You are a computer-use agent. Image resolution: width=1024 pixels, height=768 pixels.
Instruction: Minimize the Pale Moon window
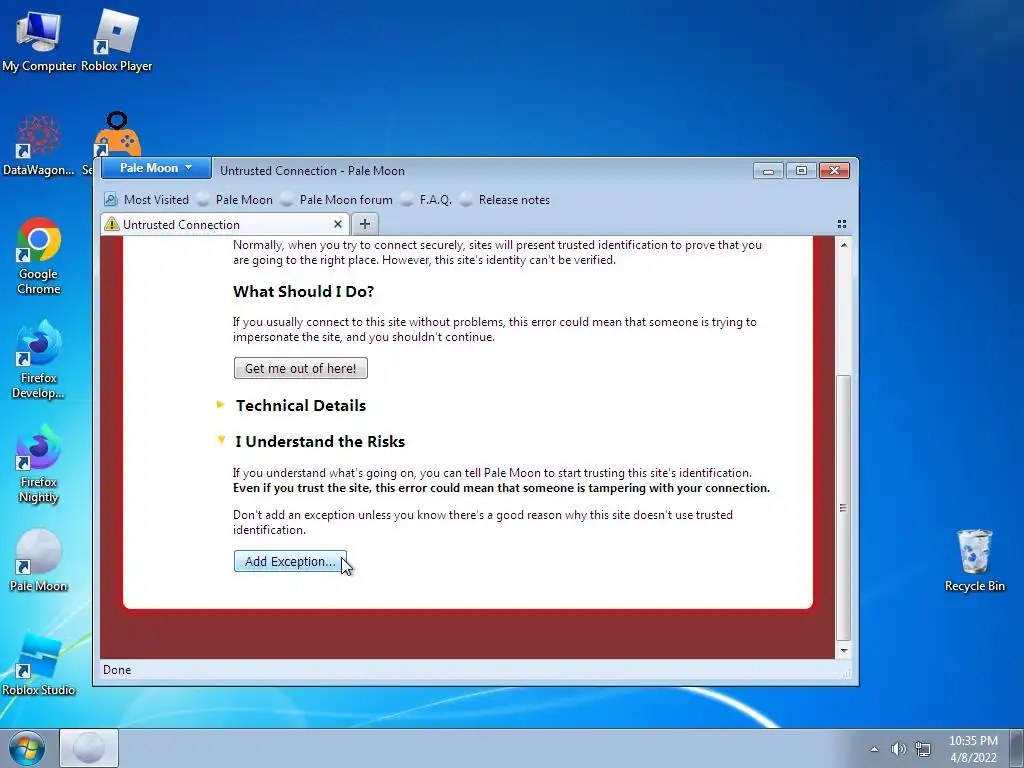tap(769, 170)
